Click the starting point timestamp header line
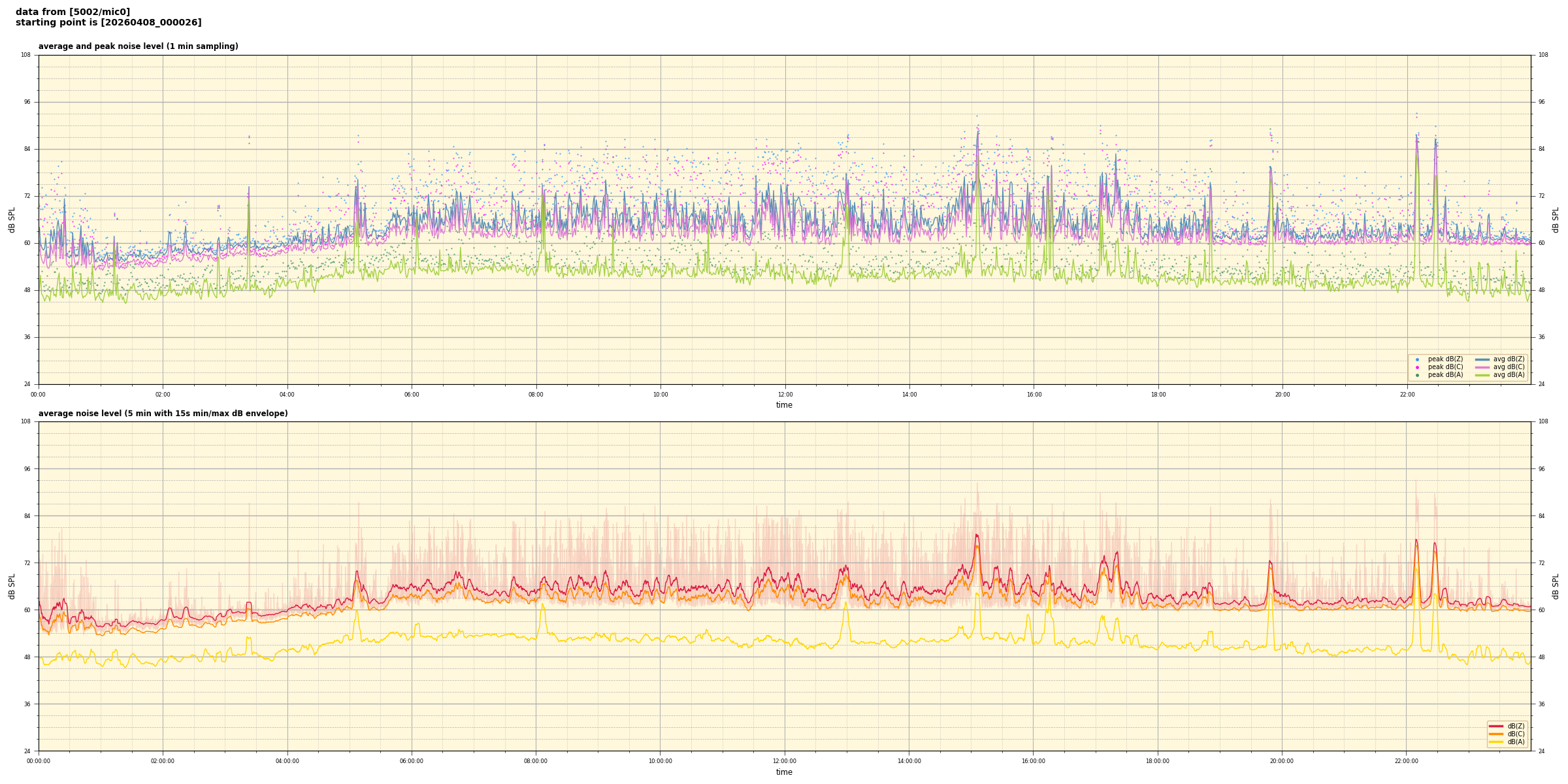The height and width of the screenshot is (784, 1568). tap(108, 23)
